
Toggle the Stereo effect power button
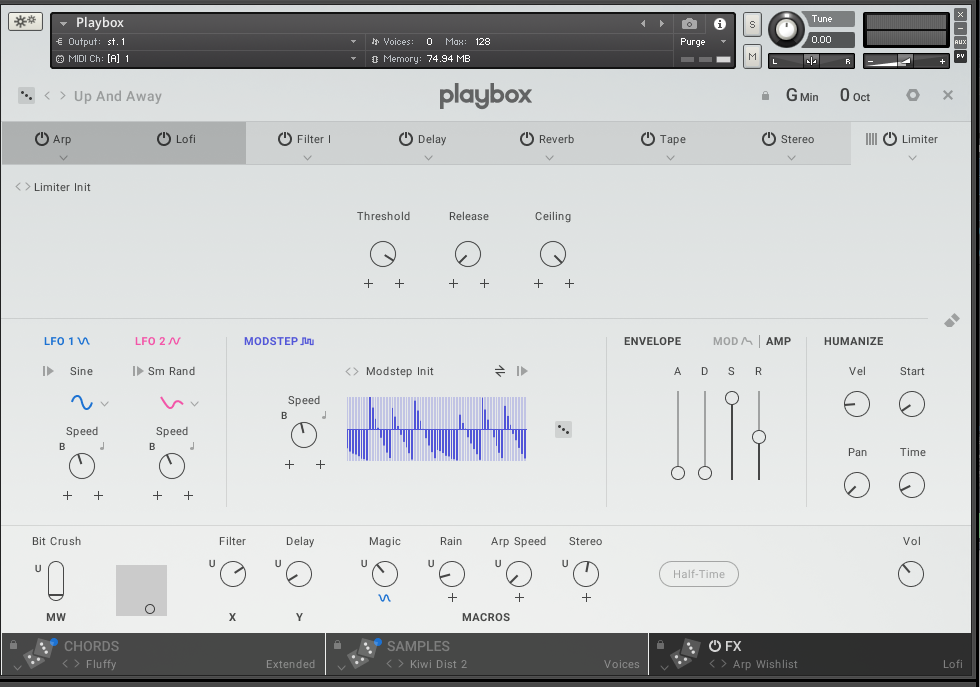pyautogui.click(x=769, y=139)
